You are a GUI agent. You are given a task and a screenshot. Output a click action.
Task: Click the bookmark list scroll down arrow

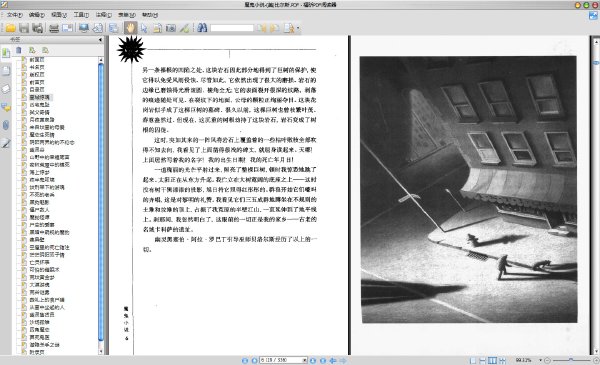coord(101,352)
